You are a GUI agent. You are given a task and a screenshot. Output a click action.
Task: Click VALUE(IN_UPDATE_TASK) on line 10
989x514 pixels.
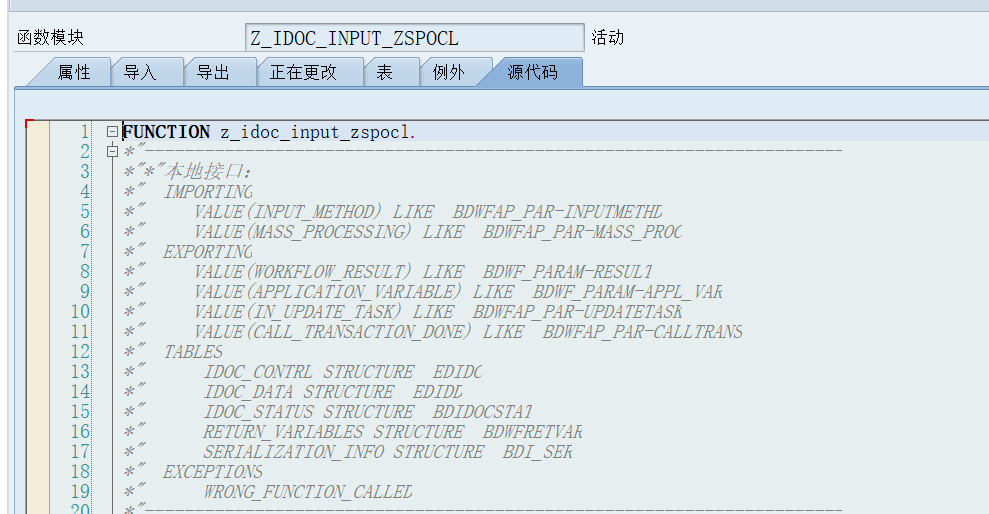[x=297, y=312]
